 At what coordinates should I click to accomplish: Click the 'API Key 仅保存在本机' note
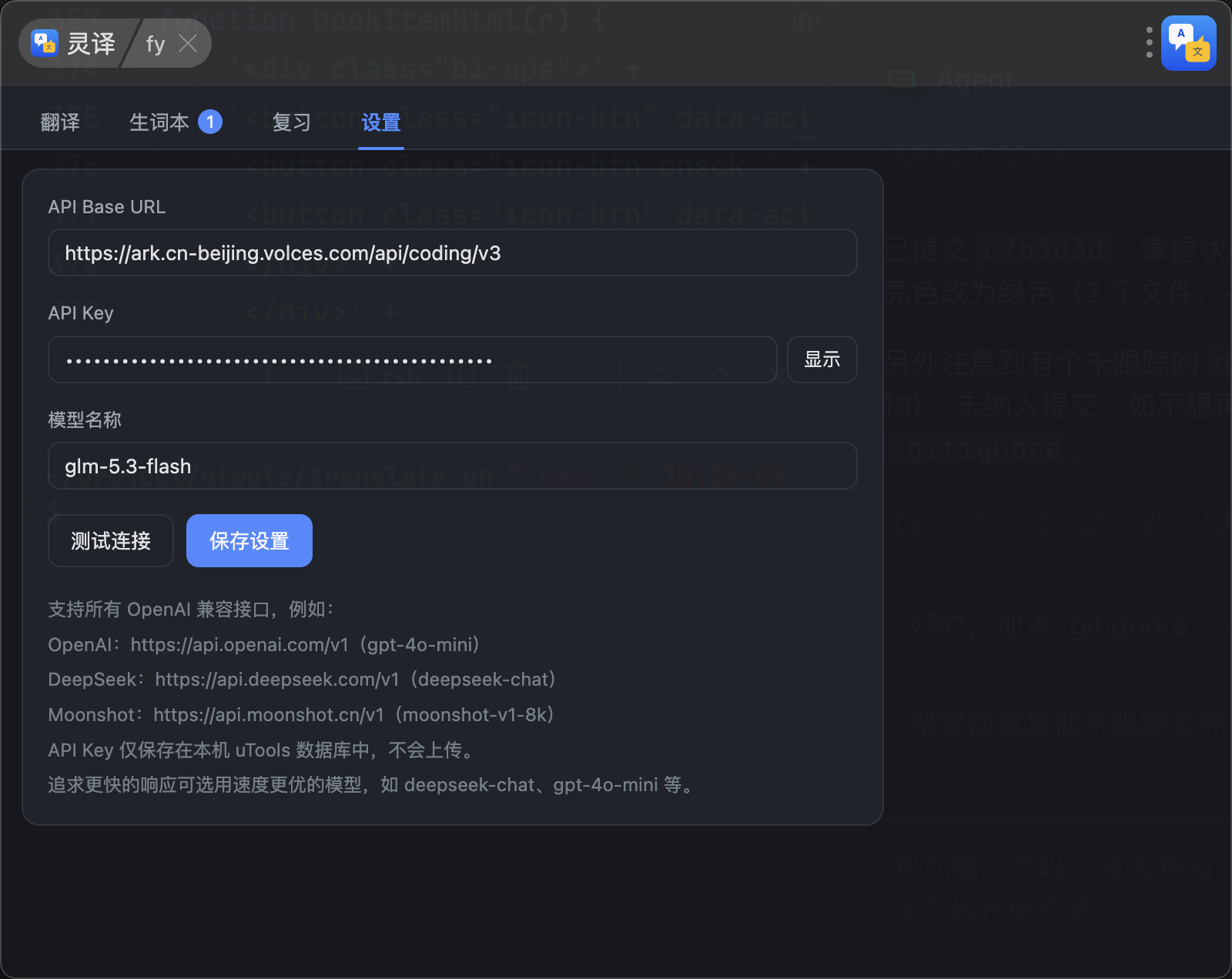pyautogui.click(x=260, y=750)
